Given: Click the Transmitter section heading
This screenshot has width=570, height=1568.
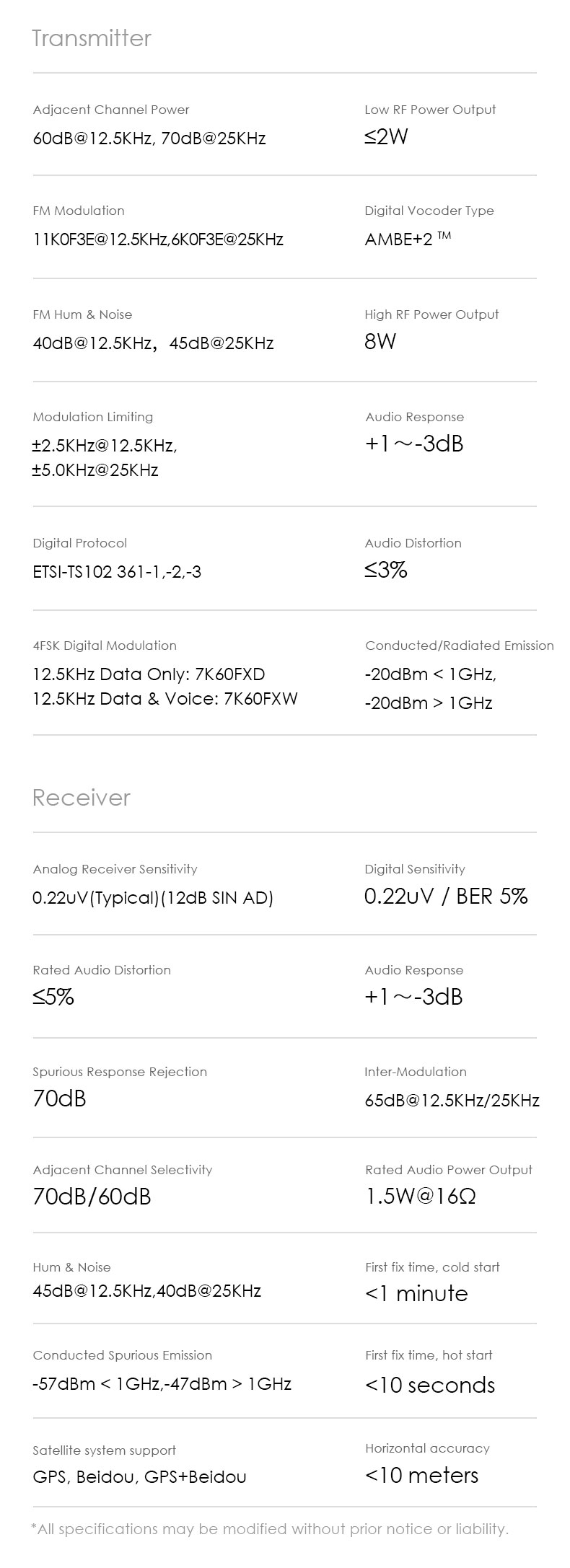Looking at the screenshot, I should (x=92, y=38).
